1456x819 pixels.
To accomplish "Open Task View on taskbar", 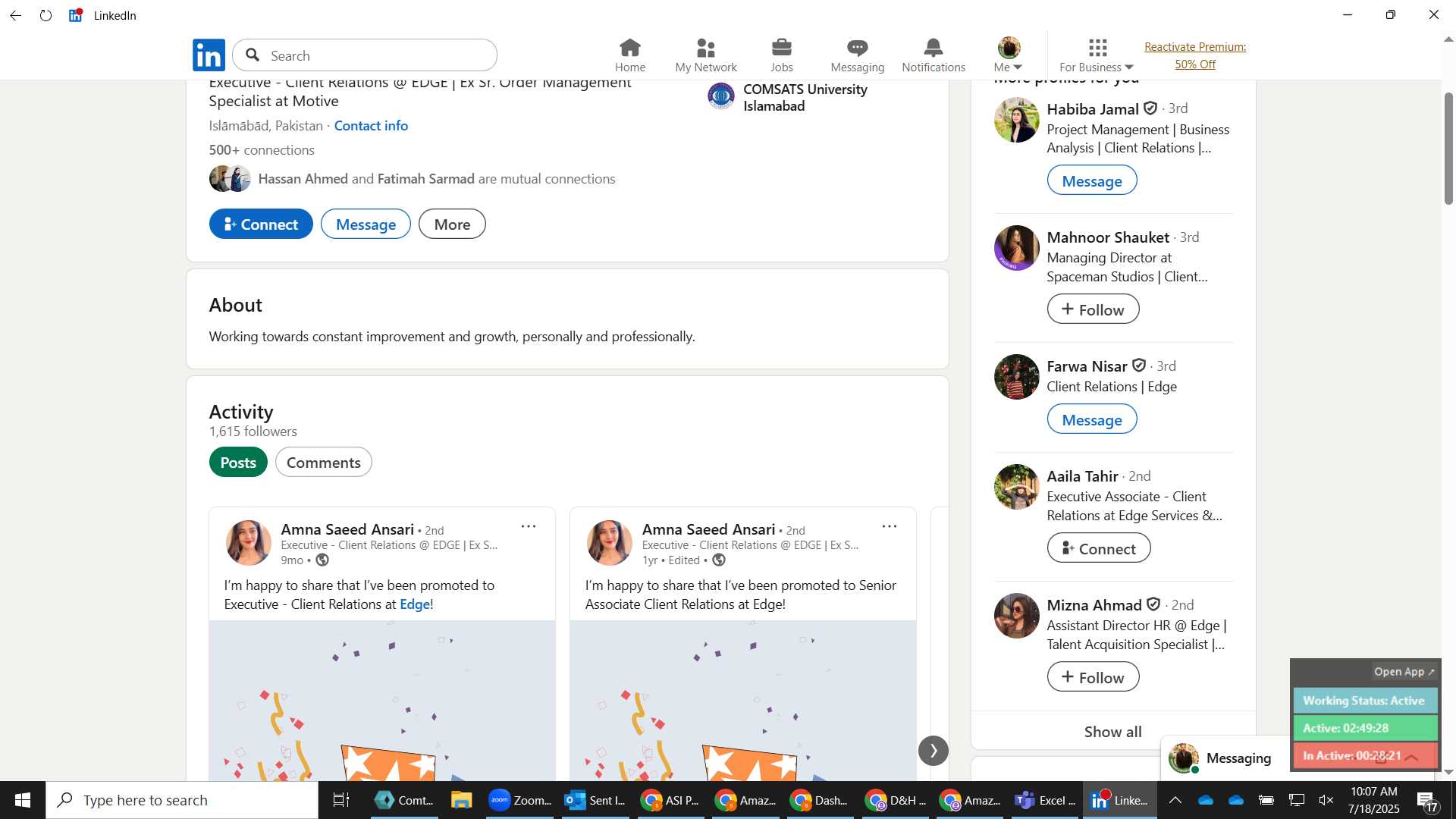I will pyautogui.click(x=341, y=800).
